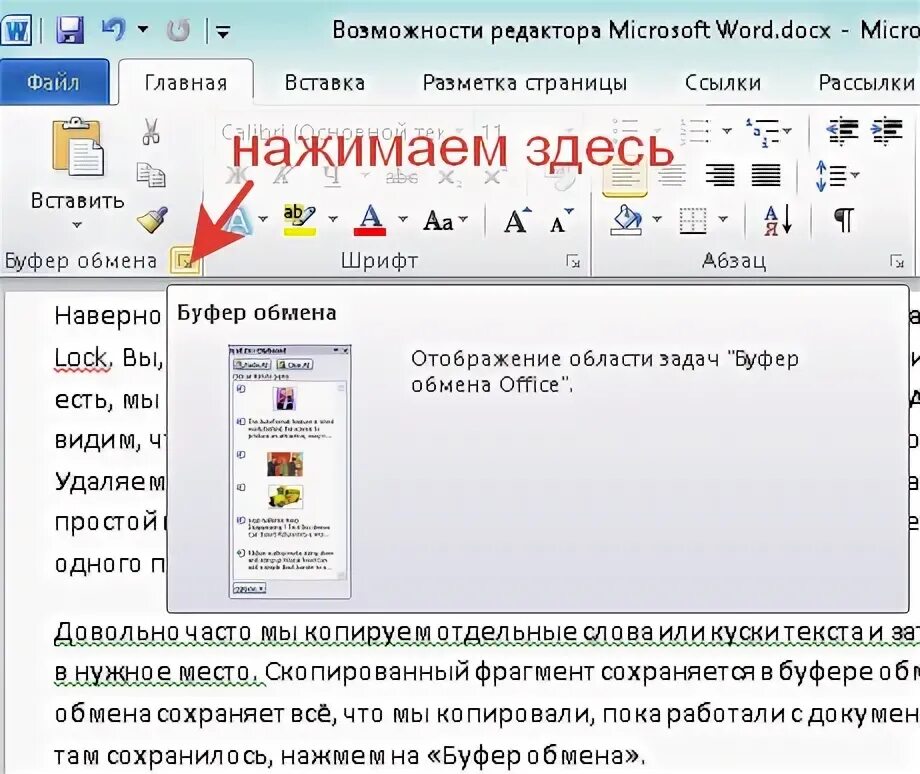
Task: Copy selection with the two-pages icon
Action: [x=151, y=175]
